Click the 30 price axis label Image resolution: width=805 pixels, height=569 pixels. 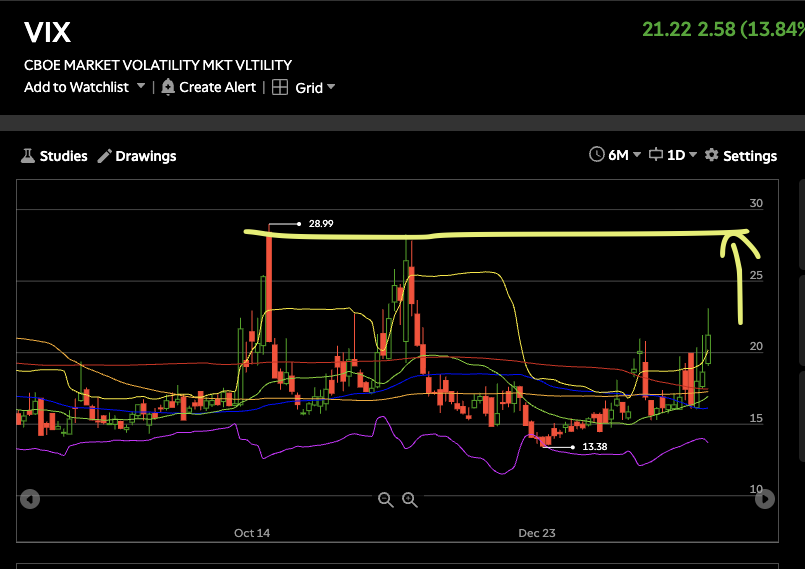pos(756,203)
